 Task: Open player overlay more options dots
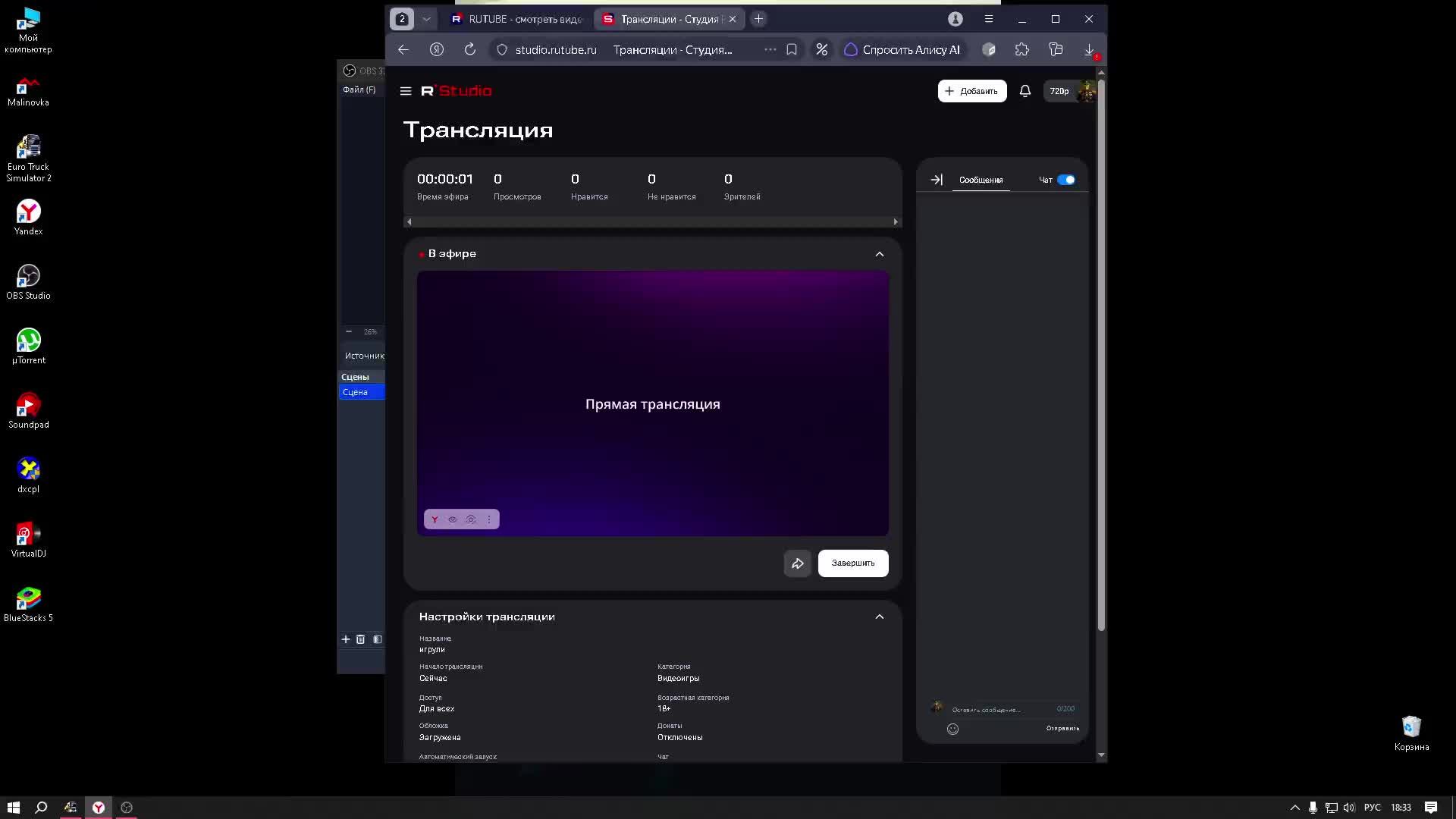(x=489, y=519)
